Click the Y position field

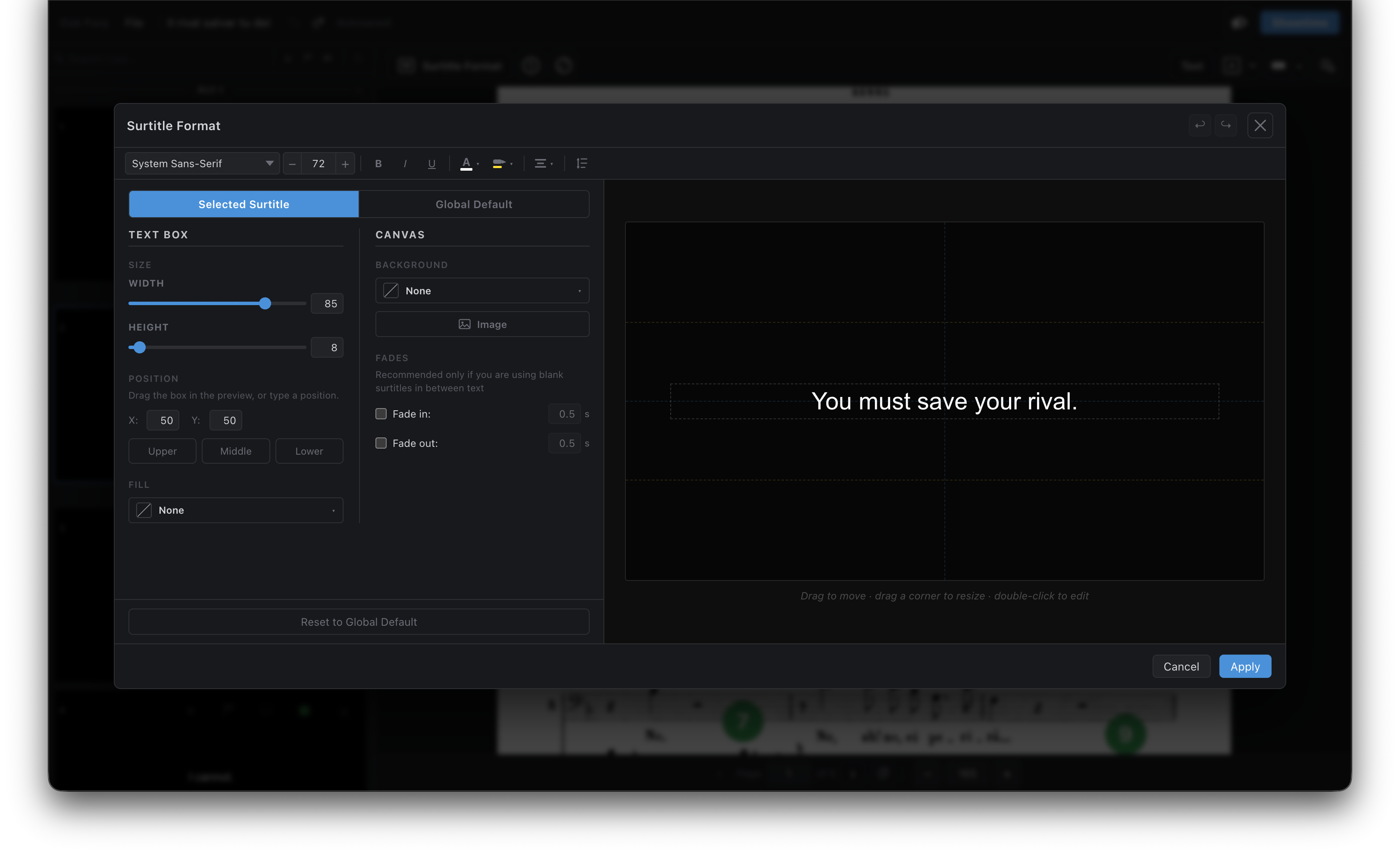pos(226,421)
